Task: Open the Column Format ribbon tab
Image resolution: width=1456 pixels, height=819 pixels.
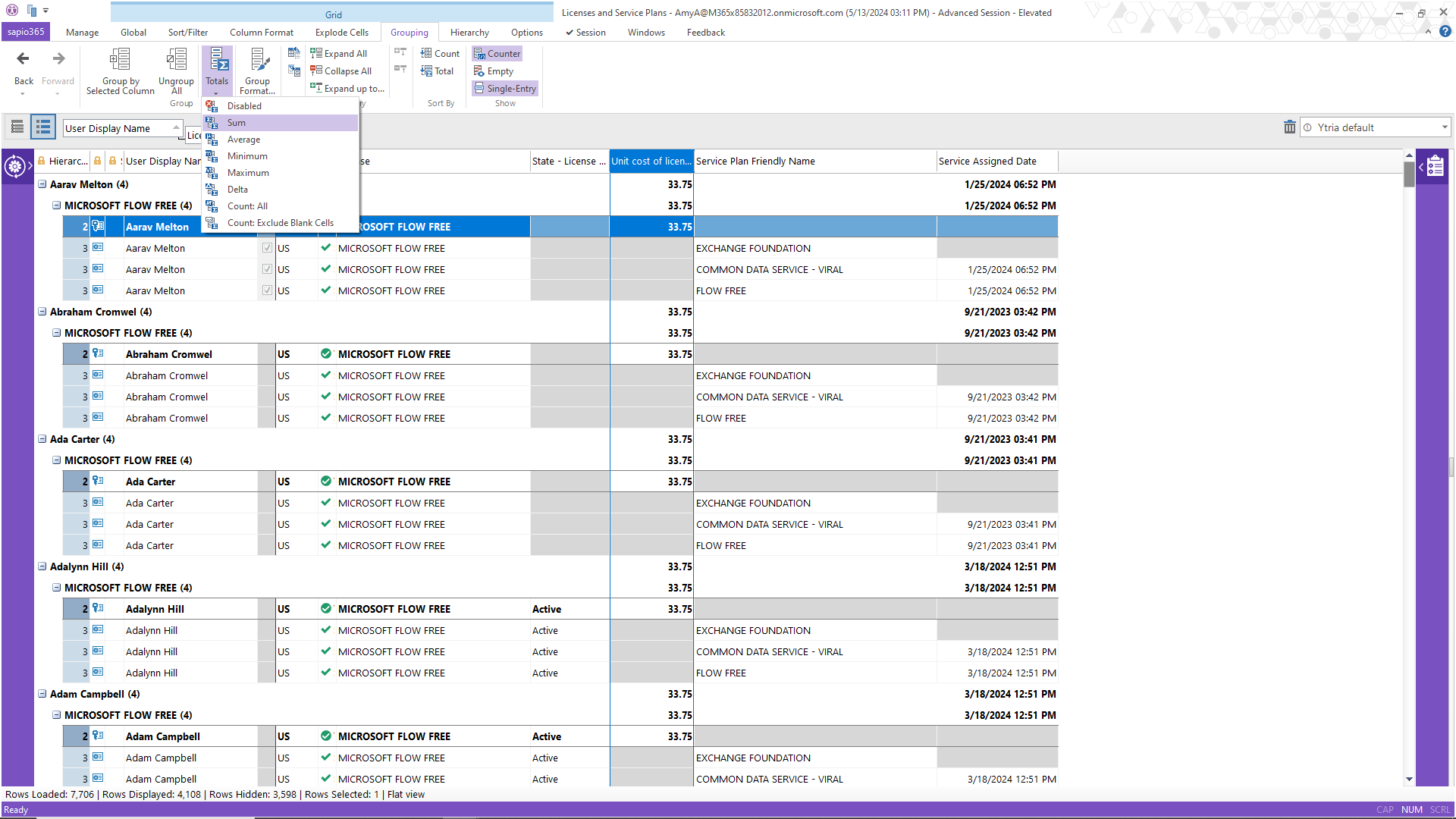Action: point(262,33)
